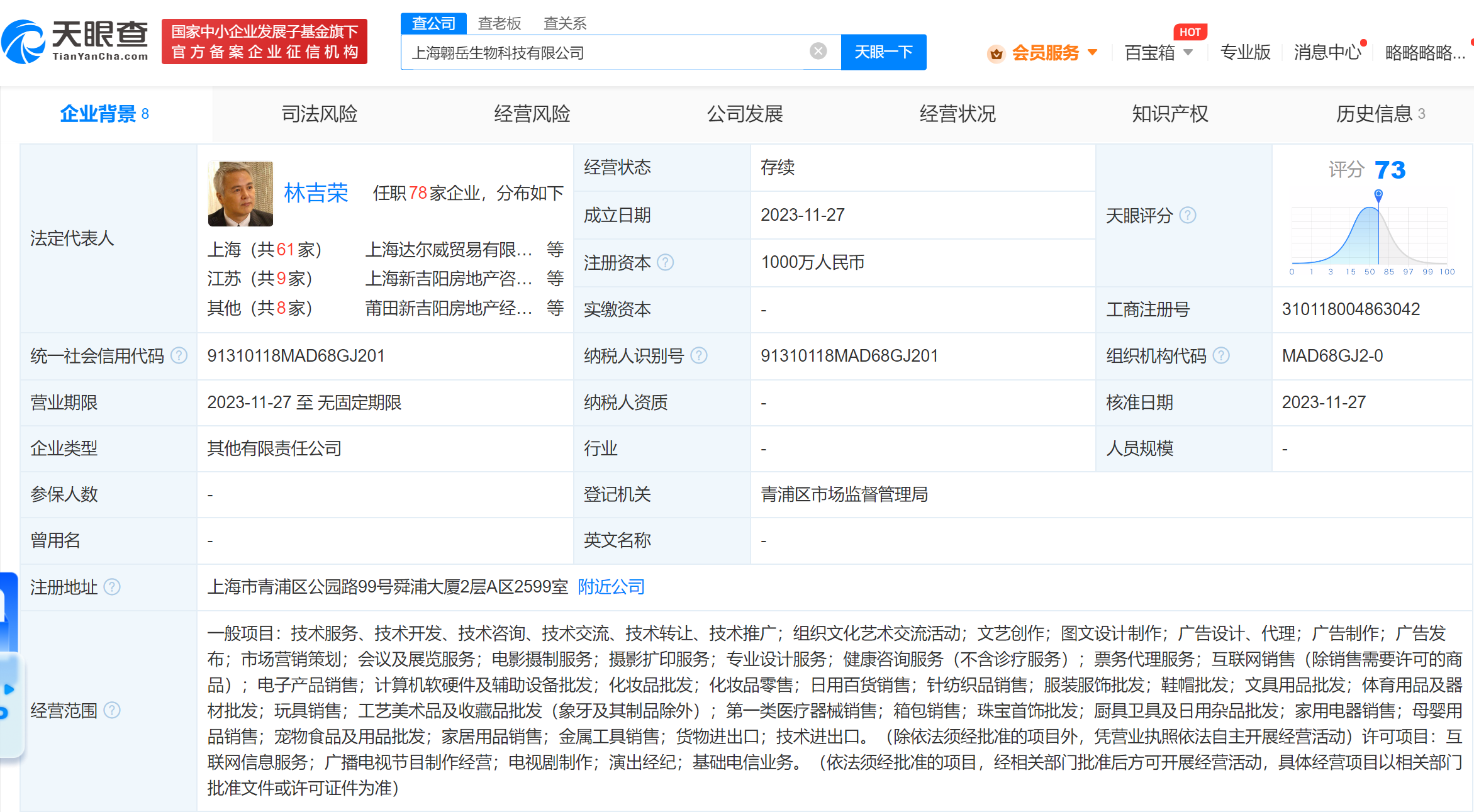This screenshot has width=1474, height=812.
Task: Open the 经营状况 tab
Action: click(x=958, y=114)
